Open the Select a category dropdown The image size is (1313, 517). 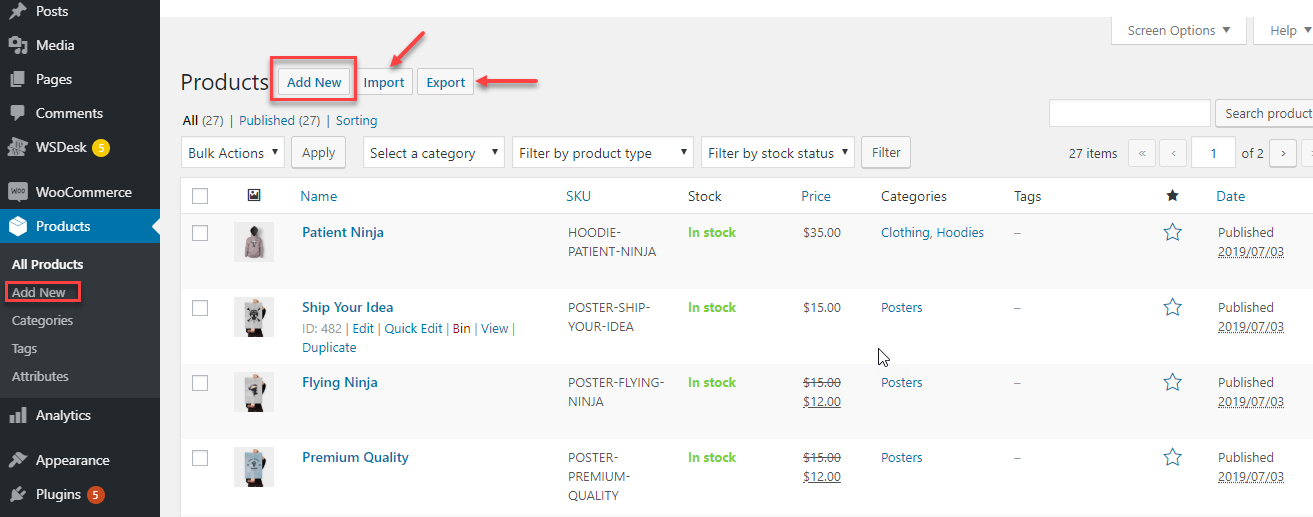click(434, 153)
